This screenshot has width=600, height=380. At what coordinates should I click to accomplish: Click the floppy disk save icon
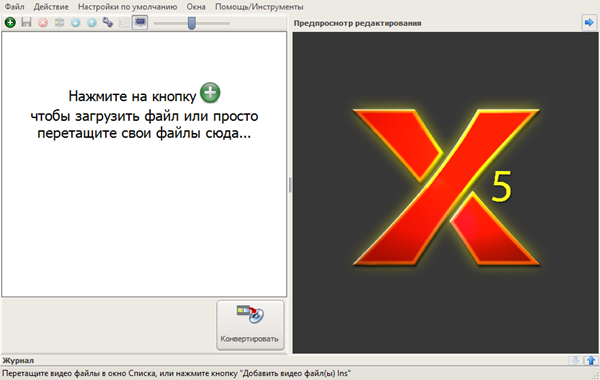click(x=26, y=22)
